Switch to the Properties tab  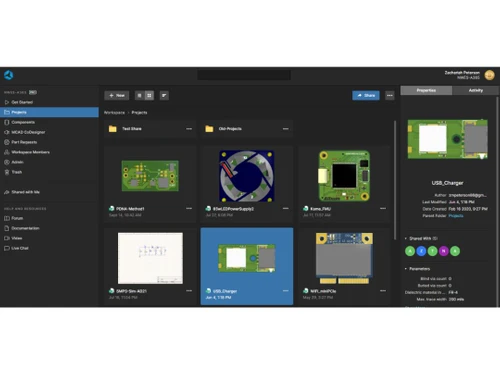[426, 90]
